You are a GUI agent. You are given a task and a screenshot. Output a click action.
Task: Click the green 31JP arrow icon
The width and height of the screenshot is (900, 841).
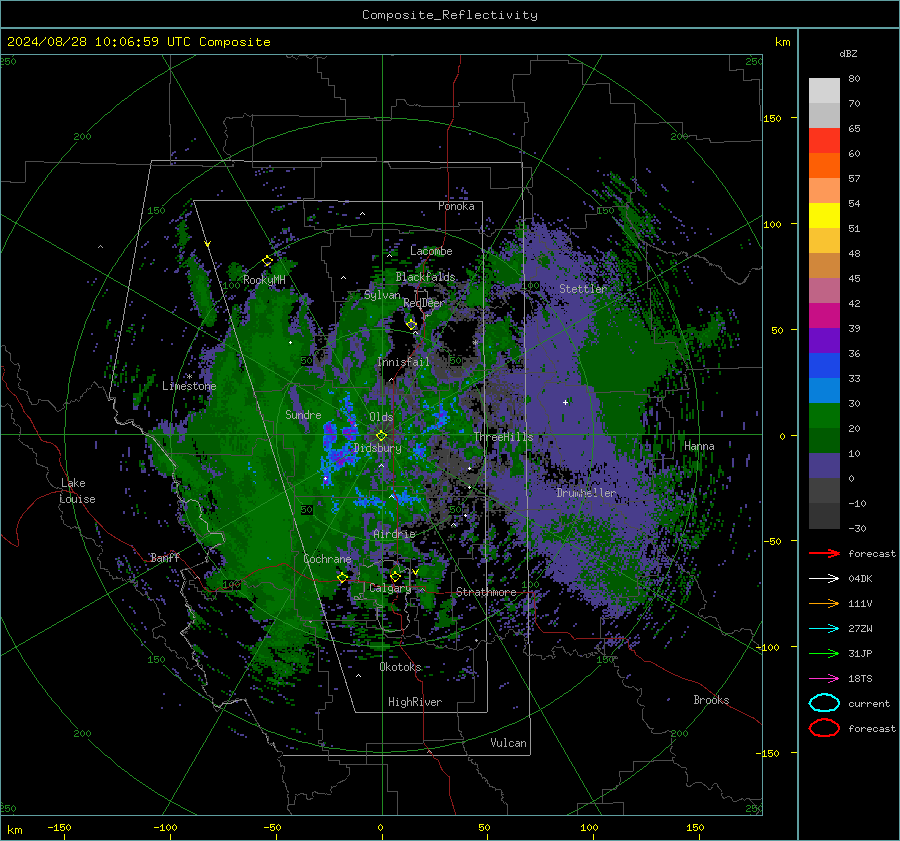tap(824, 653)
